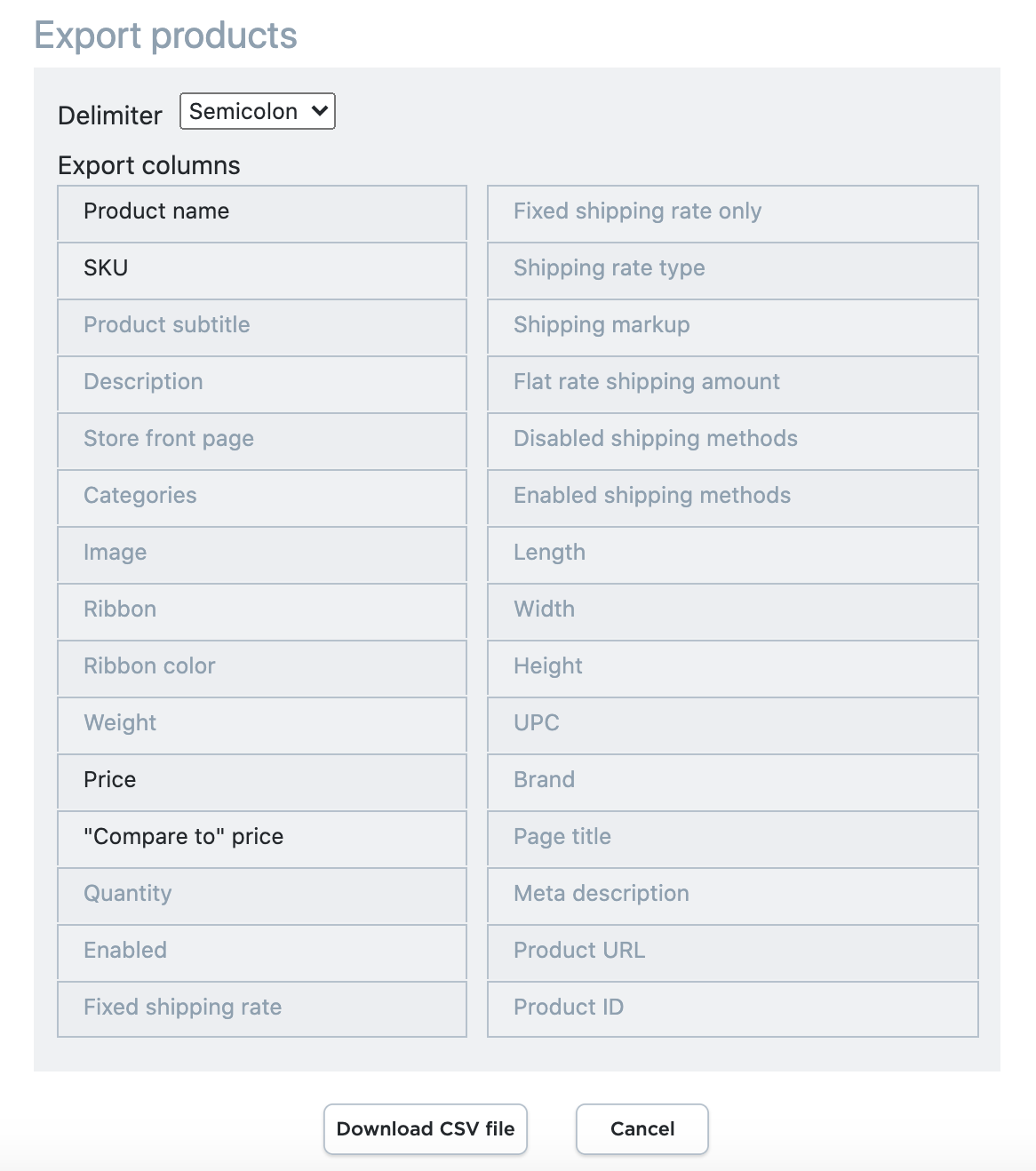Toggle on the Disabled shipping methods column

point(731,440)
